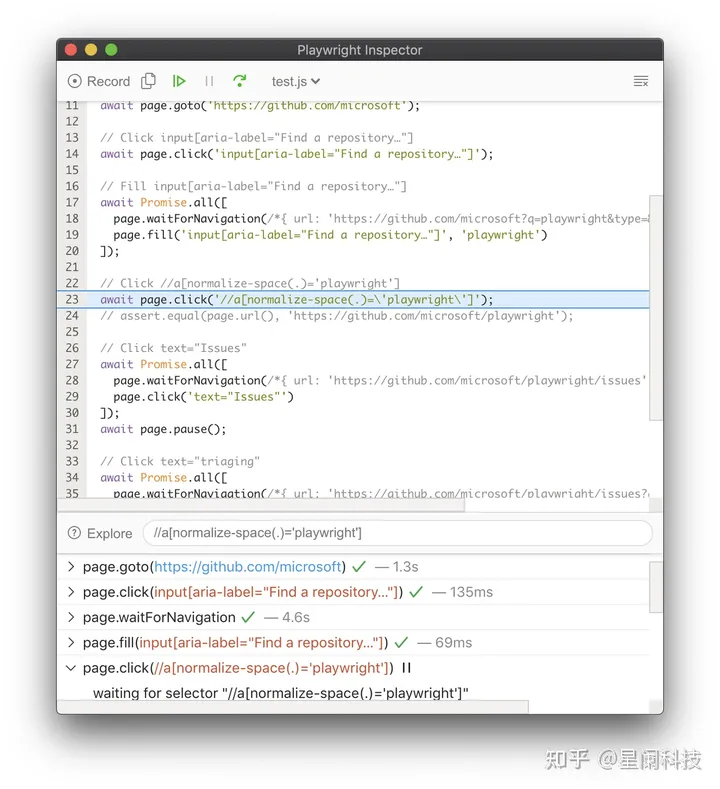This screenshot has width=720, height=789.
Task: Click the pause icon in the toolbar
Action: point(209,81)
